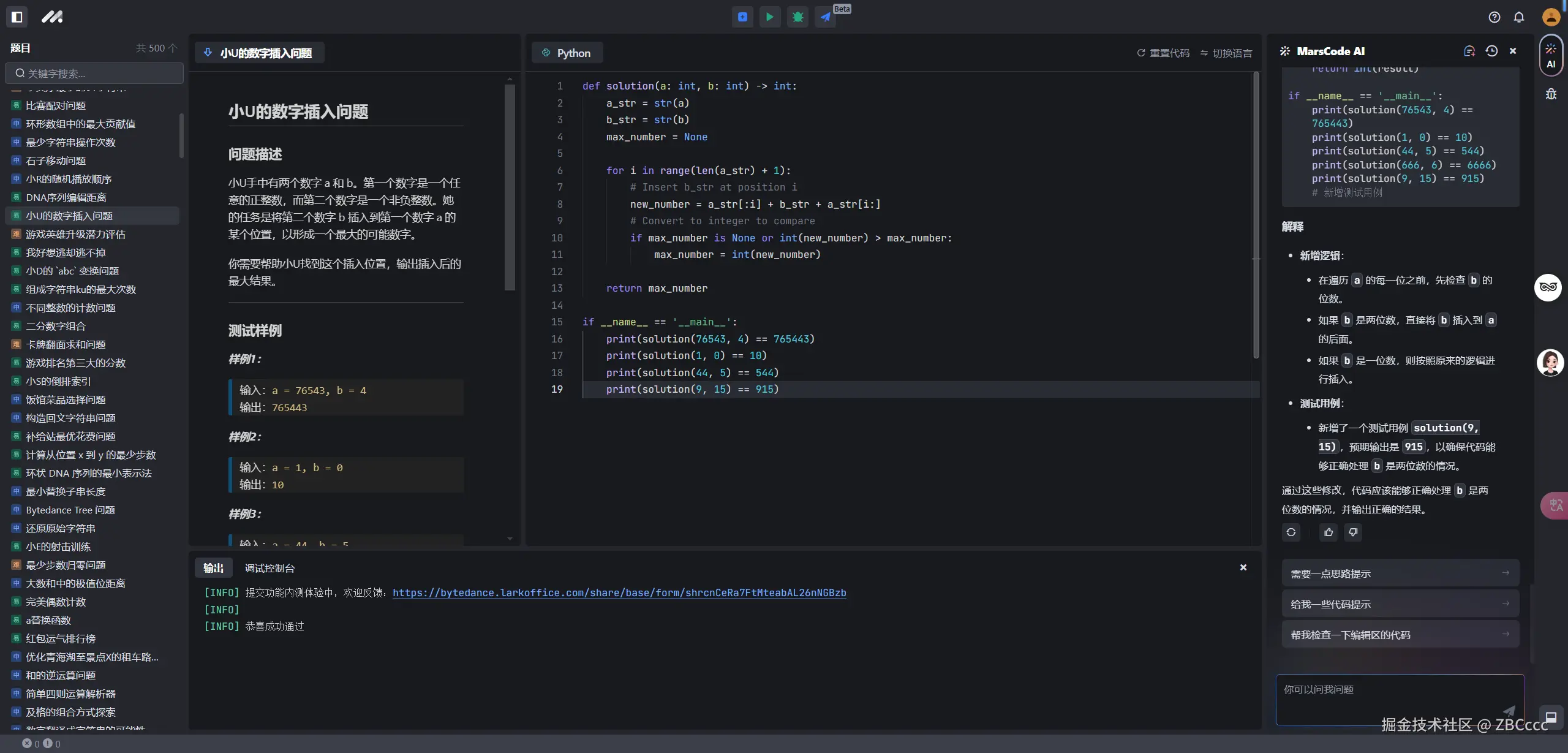Image resolution: width=1568 pixels, height=753 pixels.
Task: Open the bytedance larkoffice feedback link
Action: [x=619, y=592]
